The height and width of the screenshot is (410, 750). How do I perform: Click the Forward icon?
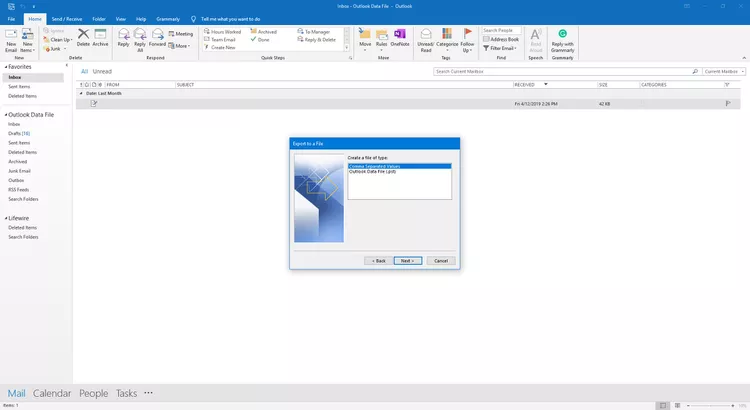tap(157, 34)
